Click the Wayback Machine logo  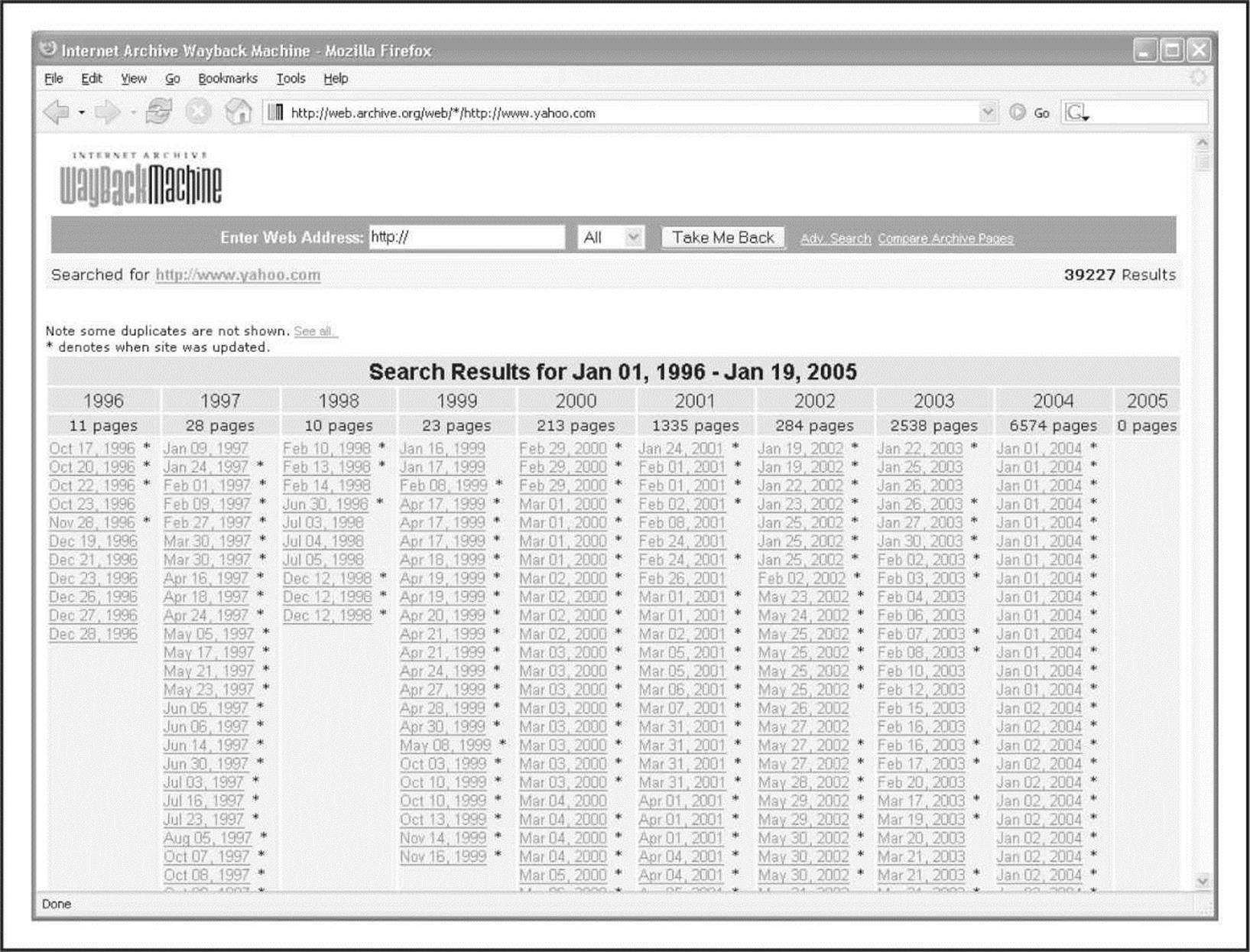pos(141,178)
